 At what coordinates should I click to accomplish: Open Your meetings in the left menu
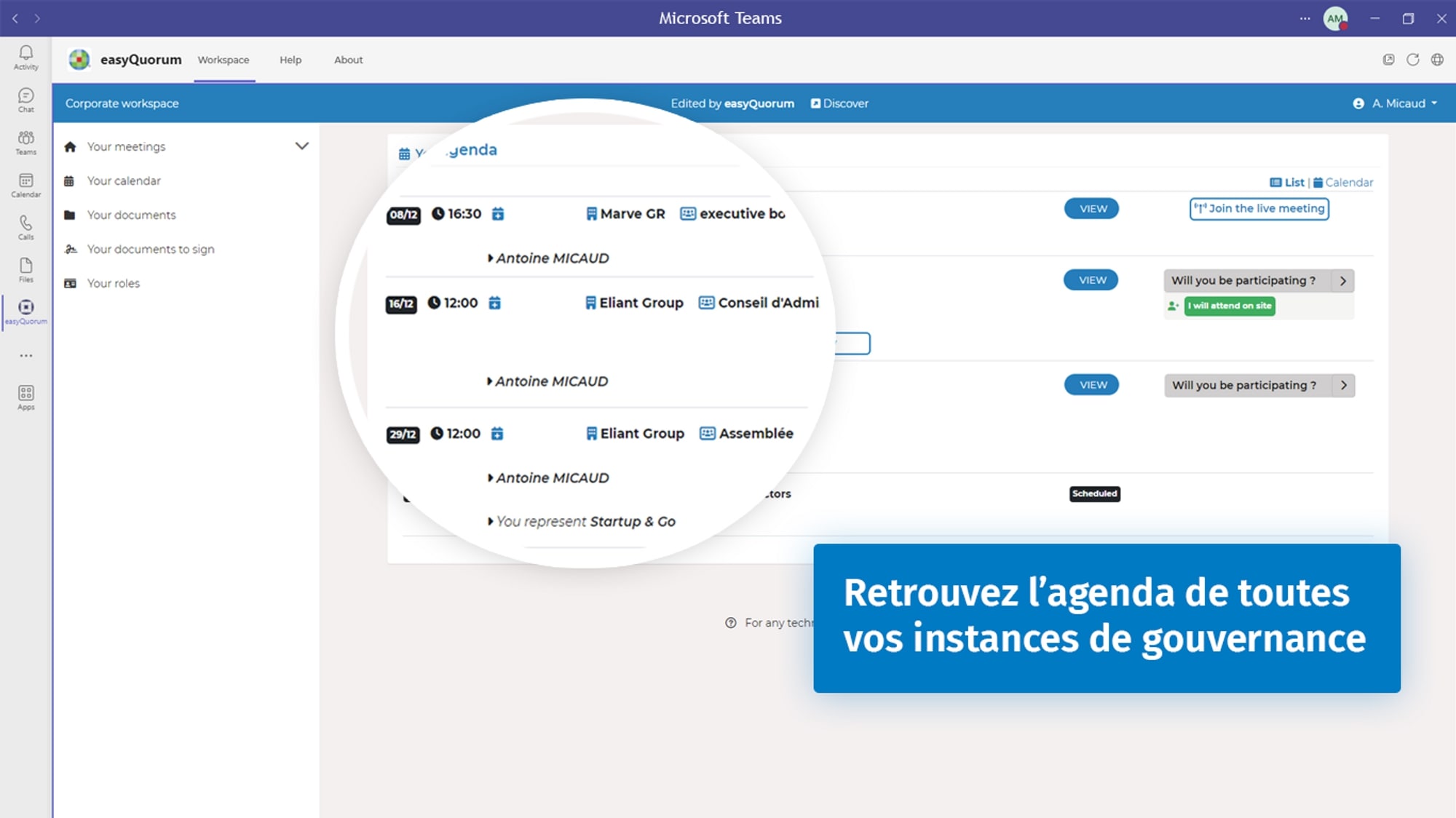coord(126,146)
